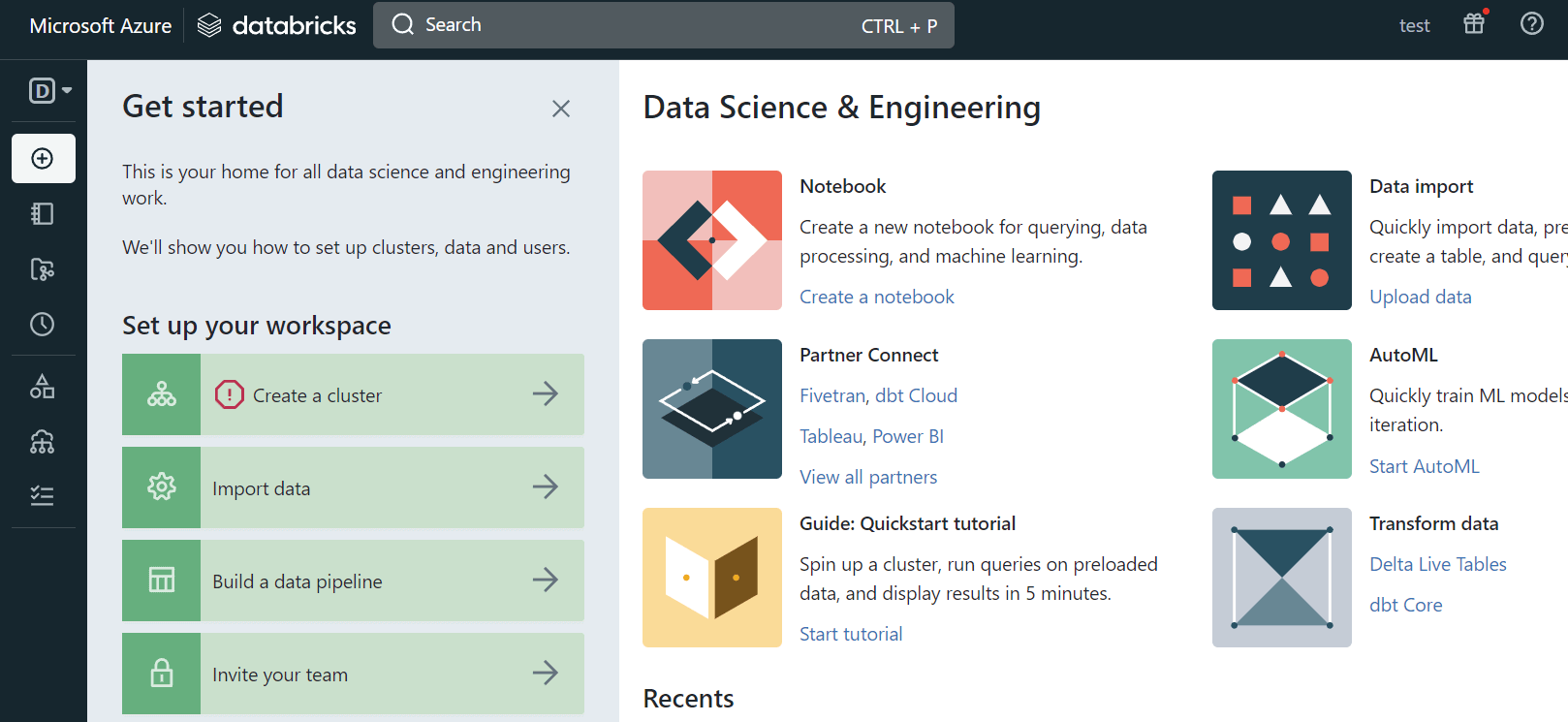Click the View all partners link
This screenshot has height=722, width=1568.
point(867,477)
